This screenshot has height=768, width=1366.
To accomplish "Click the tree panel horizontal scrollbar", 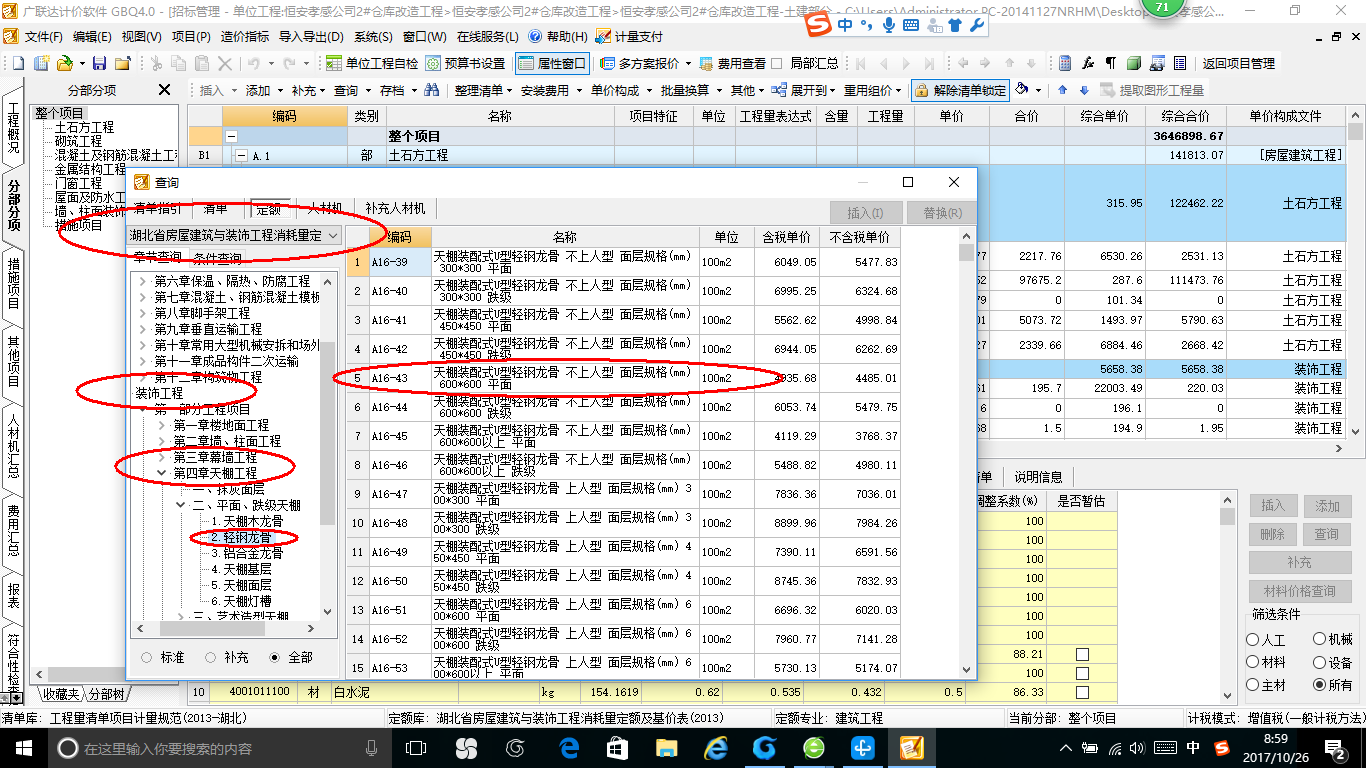I will [224, 629].
